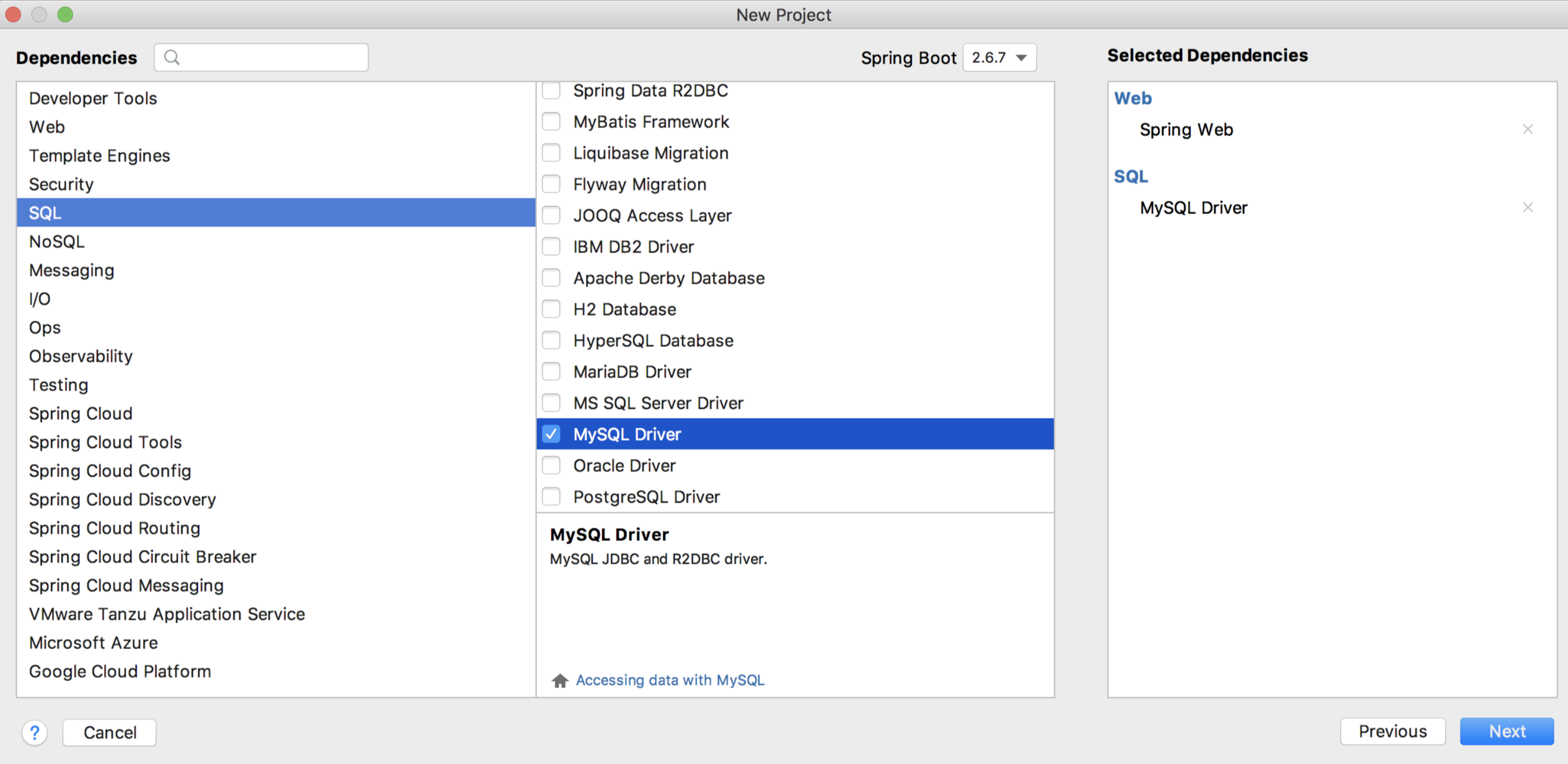Enable the H2 Database checkbox

coord(553,309)
